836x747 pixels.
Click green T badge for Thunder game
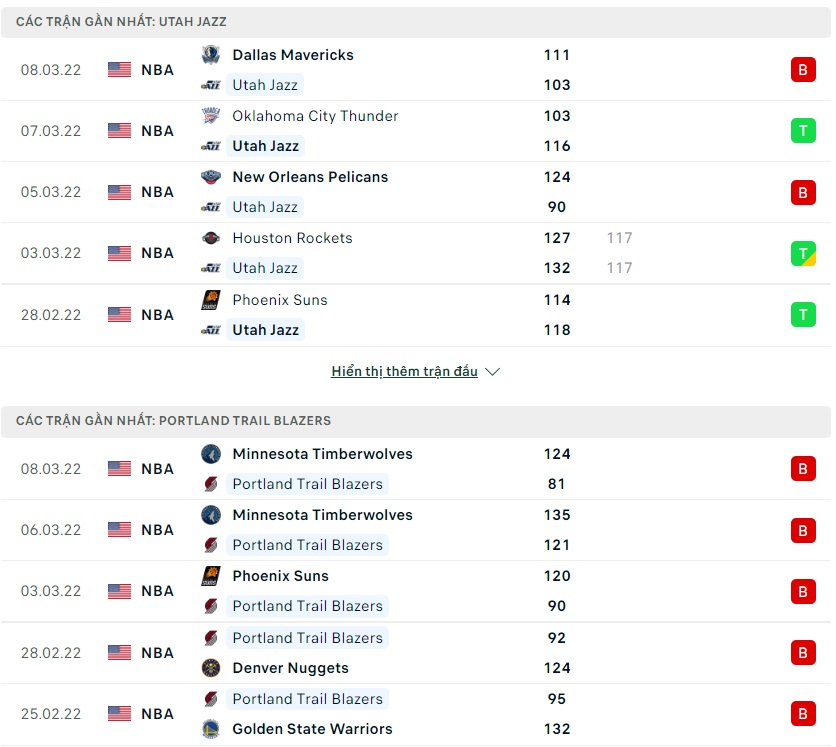[x=803, y=131]
